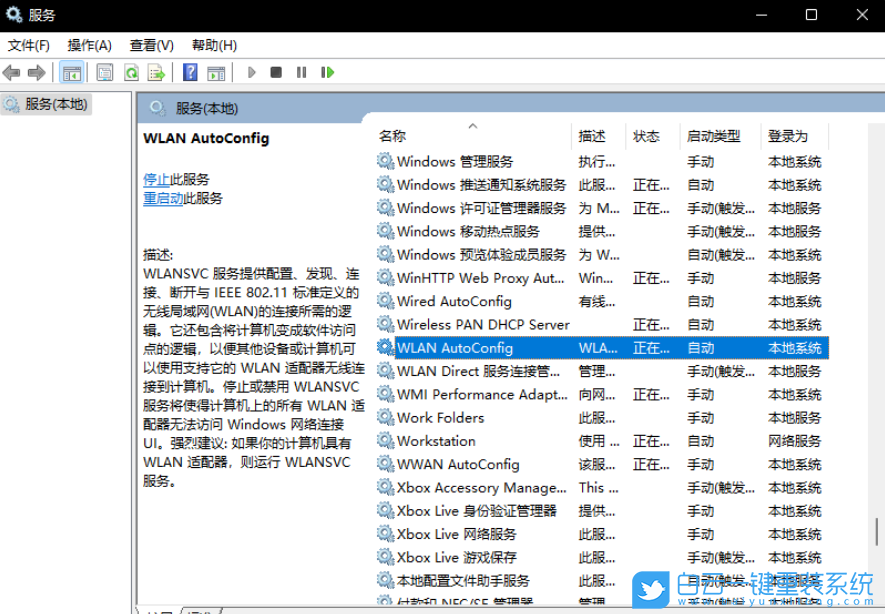The image size is (885, 614).
Task: Click the Restart Service icon
Action: click(325, 72)
